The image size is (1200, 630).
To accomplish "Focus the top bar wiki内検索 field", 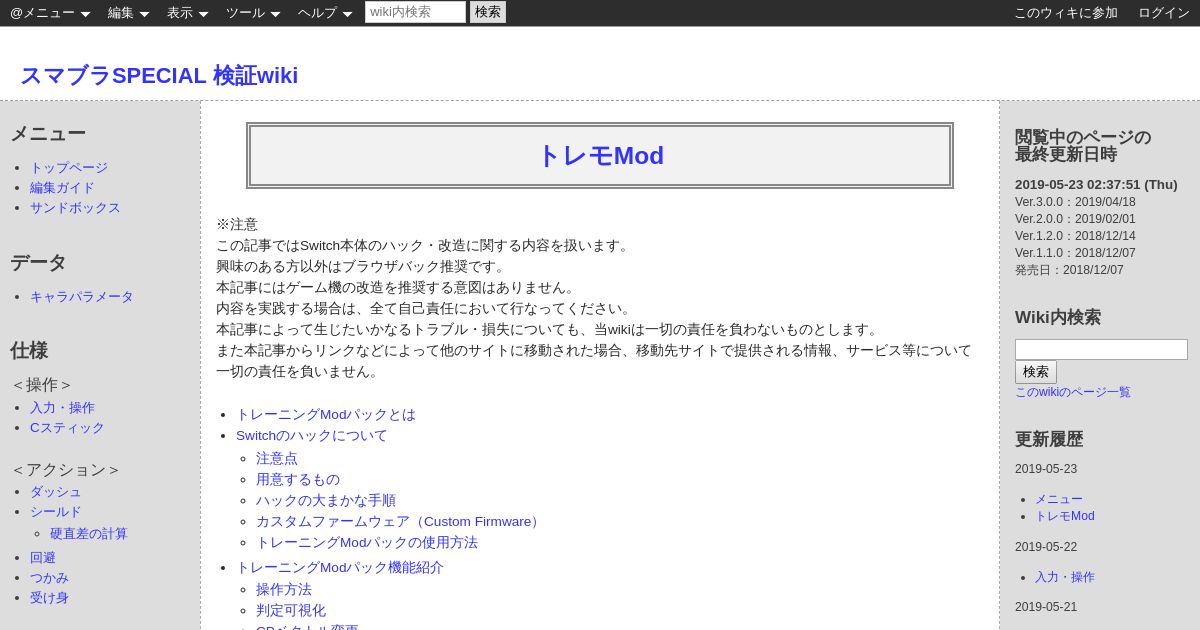I will [x=415, y=12].
